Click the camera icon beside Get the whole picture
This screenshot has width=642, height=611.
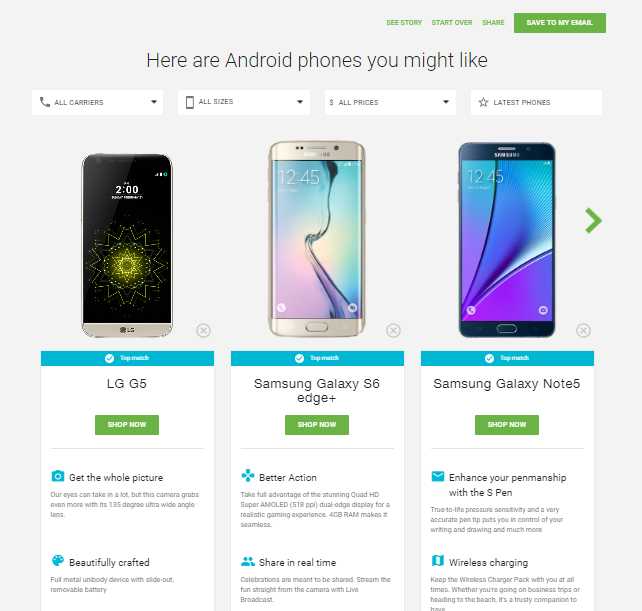click(58, 476)
